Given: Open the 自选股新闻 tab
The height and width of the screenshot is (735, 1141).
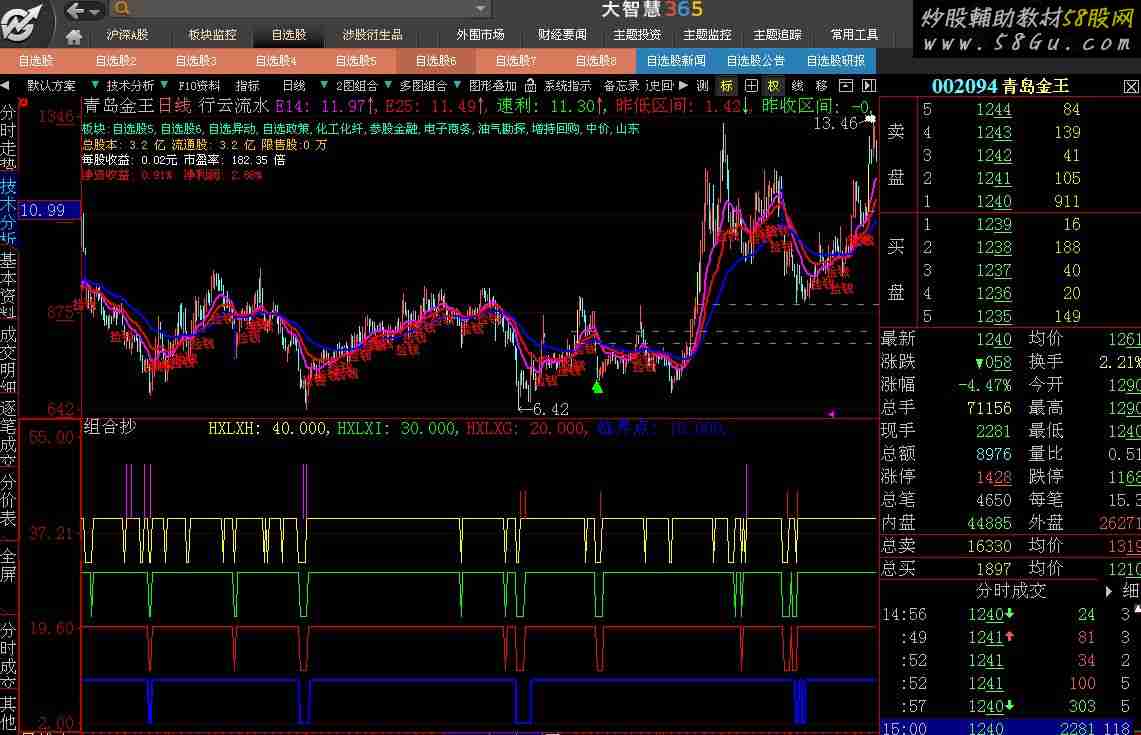Looking at the screenshot, I should pos(676,61).
